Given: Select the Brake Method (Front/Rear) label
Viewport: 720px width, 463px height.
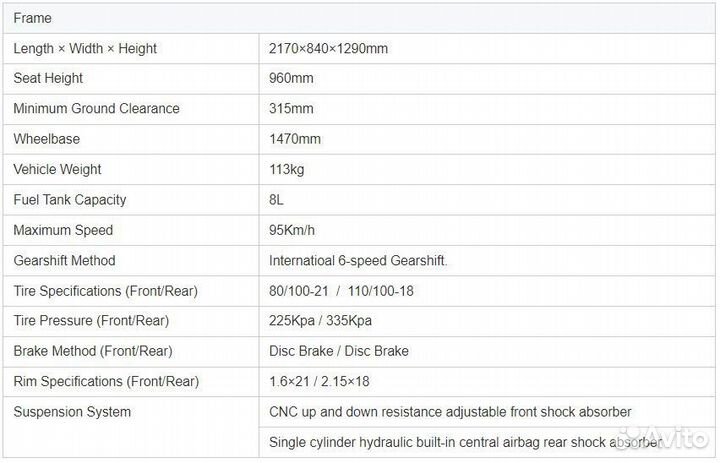Looking at the screenshot, I should (x=93, y=351).
